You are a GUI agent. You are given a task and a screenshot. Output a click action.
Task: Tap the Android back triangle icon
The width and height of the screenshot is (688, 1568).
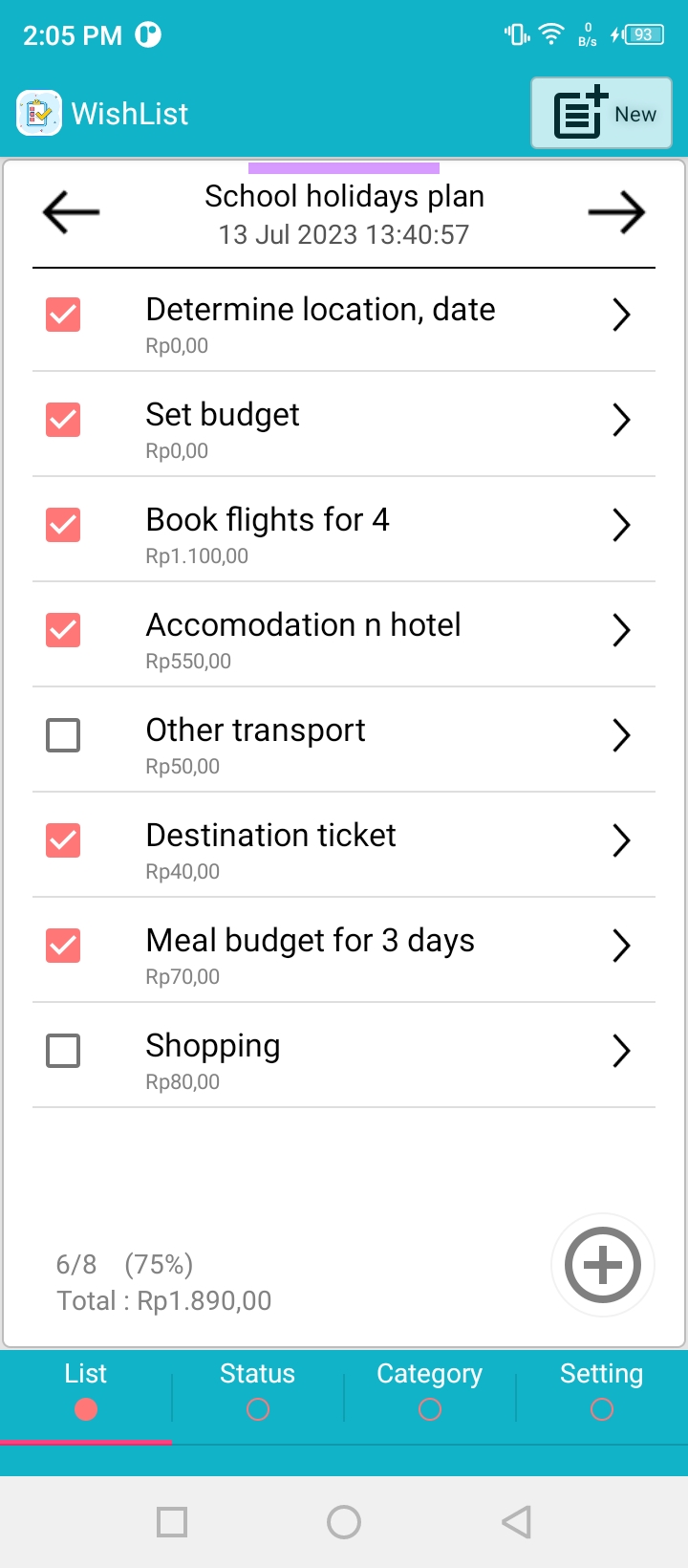(516, 1521)
